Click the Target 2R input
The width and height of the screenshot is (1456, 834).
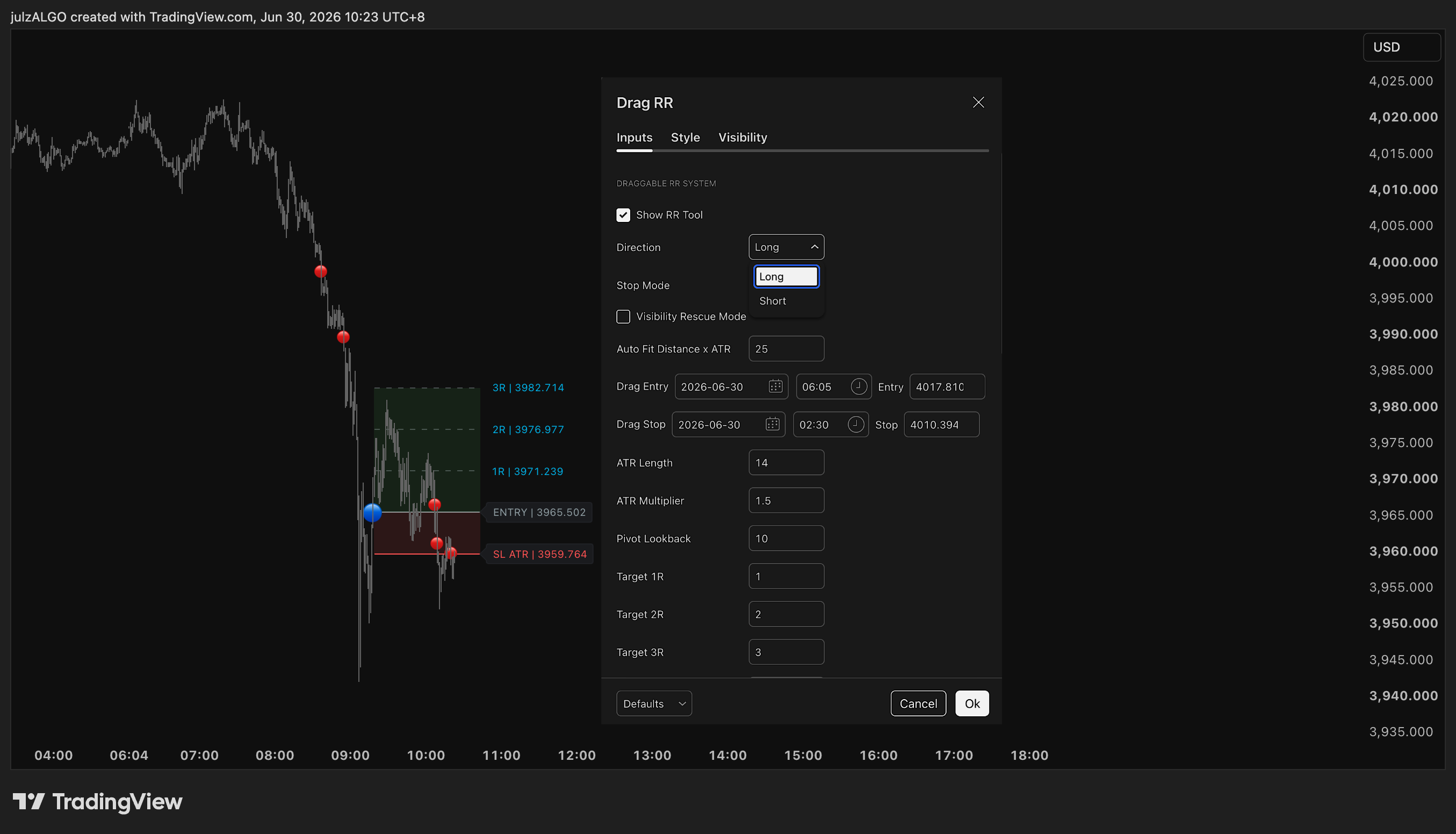tap(786, 614)
